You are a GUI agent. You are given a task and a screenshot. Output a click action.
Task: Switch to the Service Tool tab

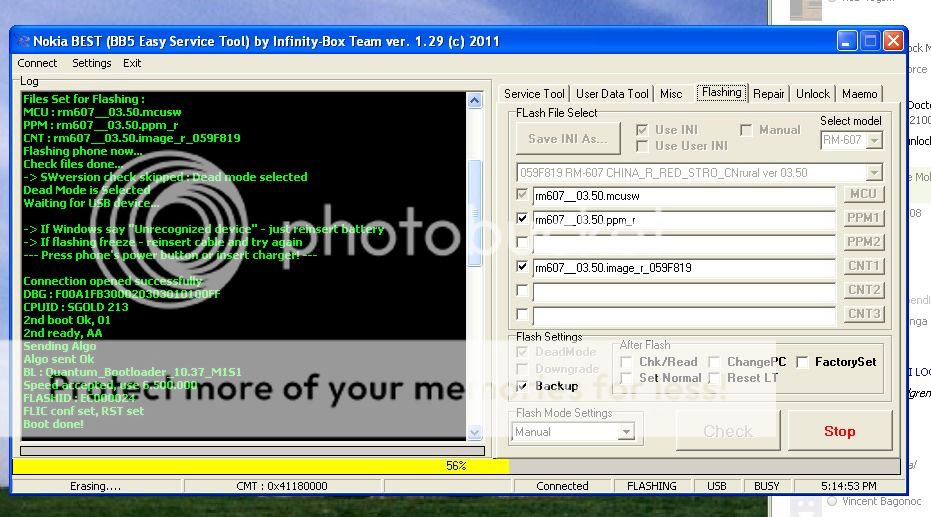coord(534,94)
